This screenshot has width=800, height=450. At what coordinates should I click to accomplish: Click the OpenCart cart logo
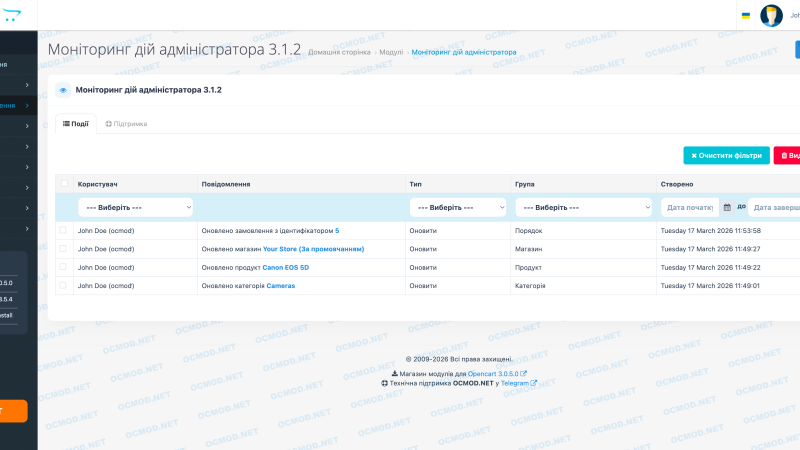[10, 15]
